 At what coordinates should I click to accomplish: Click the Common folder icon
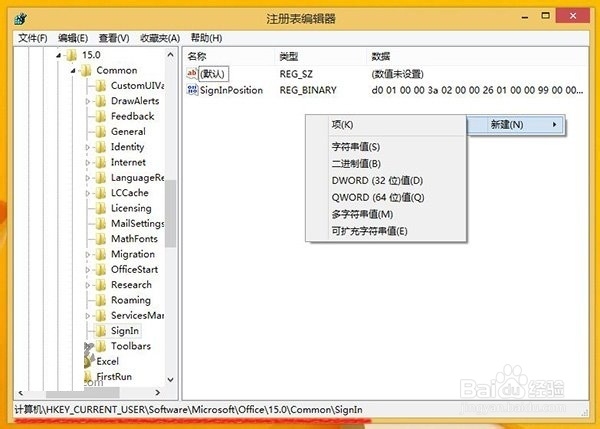[86, 70]
